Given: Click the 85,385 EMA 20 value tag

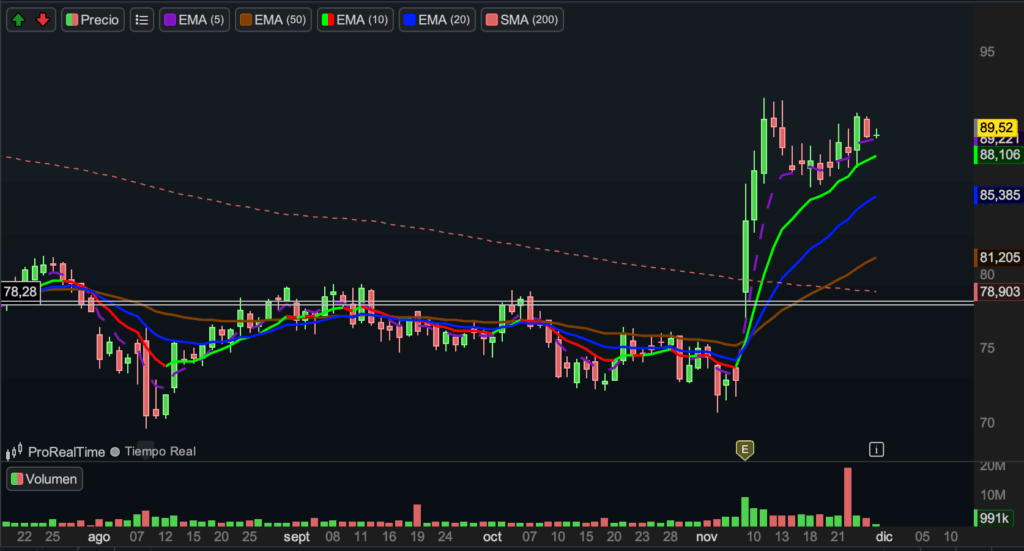Looking at the screenshot, I should (x=999, y=196).
